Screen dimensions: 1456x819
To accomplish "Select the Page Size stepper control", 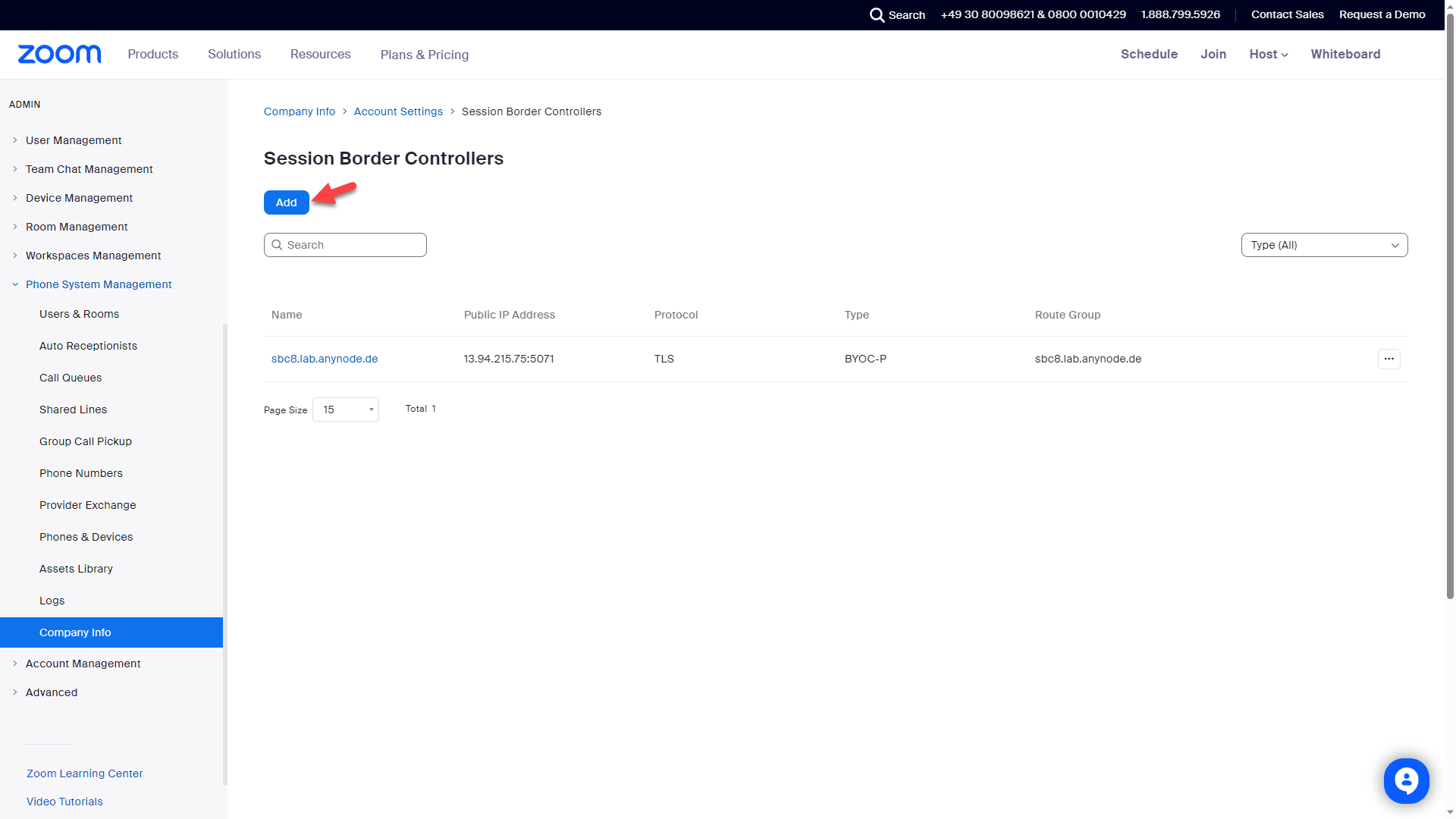I will coord(346,409).
